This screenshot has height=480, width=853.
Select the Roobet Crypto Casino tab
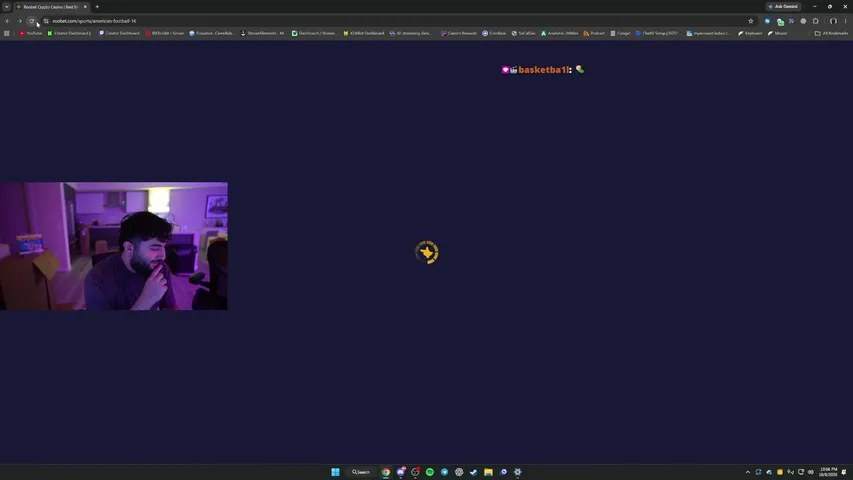pos(51,7)
